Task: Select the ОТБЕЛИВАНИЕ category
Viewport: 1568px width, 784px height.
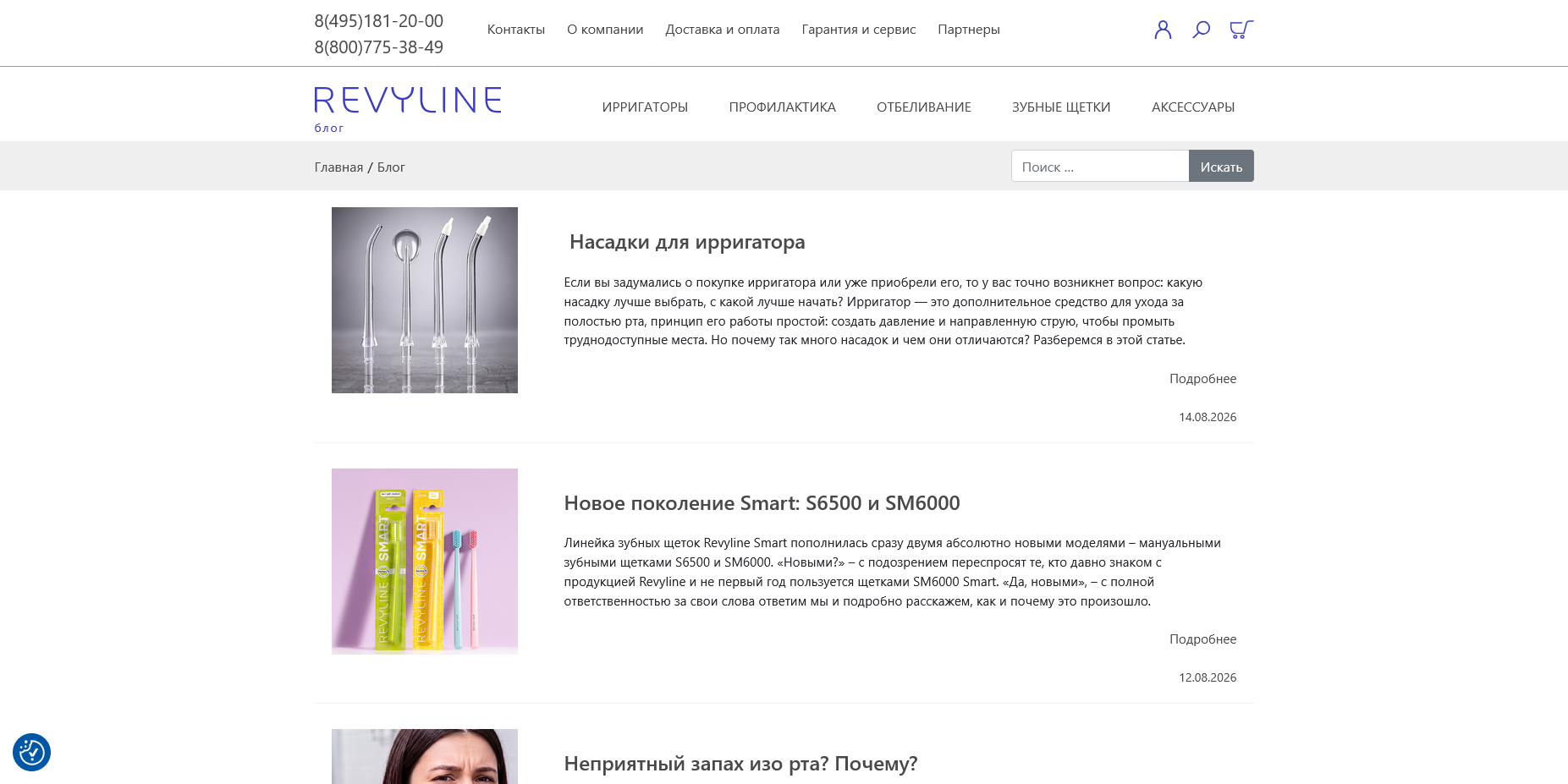Action: [924, 107]
